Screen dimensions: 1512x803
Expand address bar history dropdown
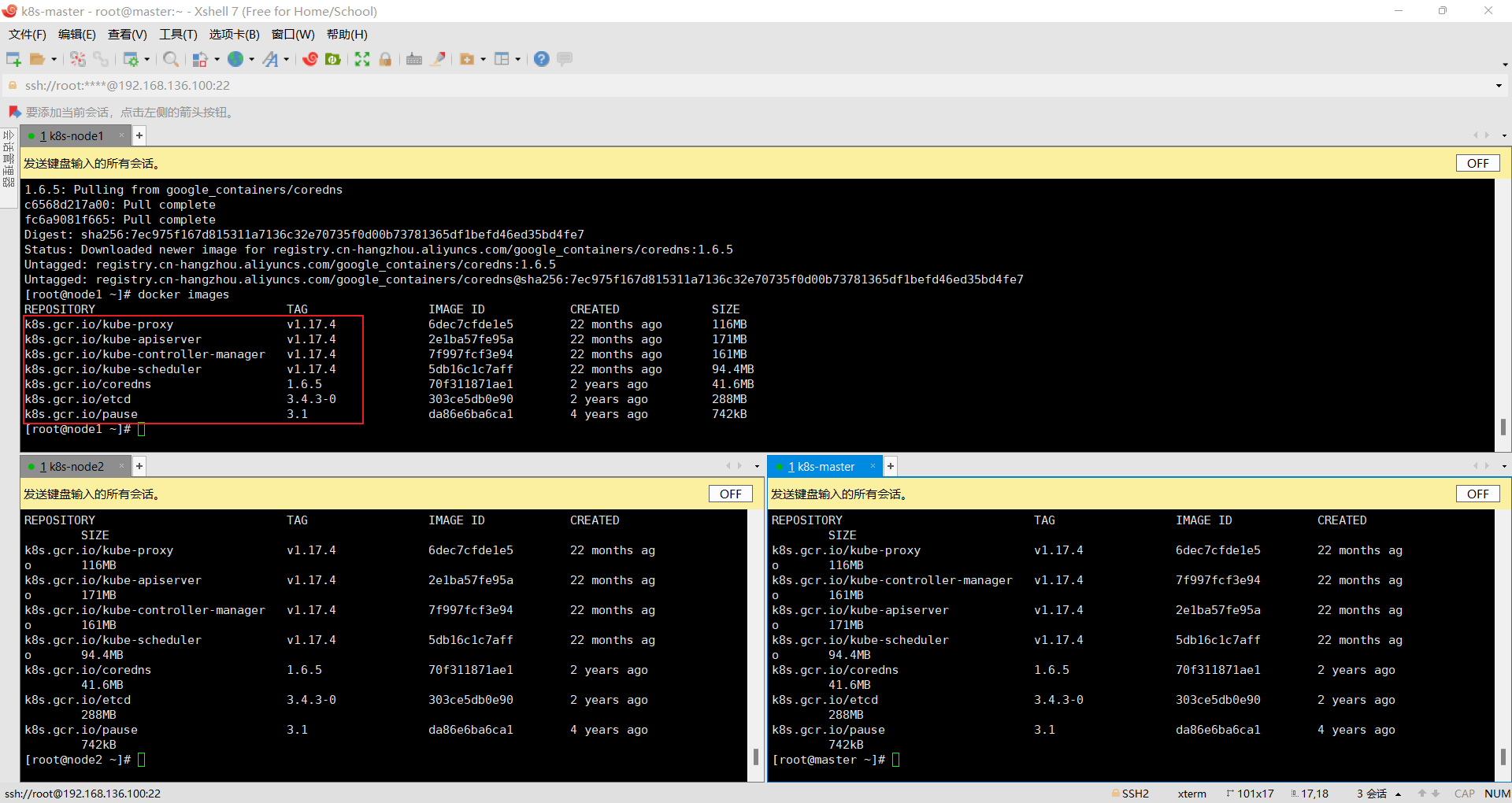[x=1499, y=86]
